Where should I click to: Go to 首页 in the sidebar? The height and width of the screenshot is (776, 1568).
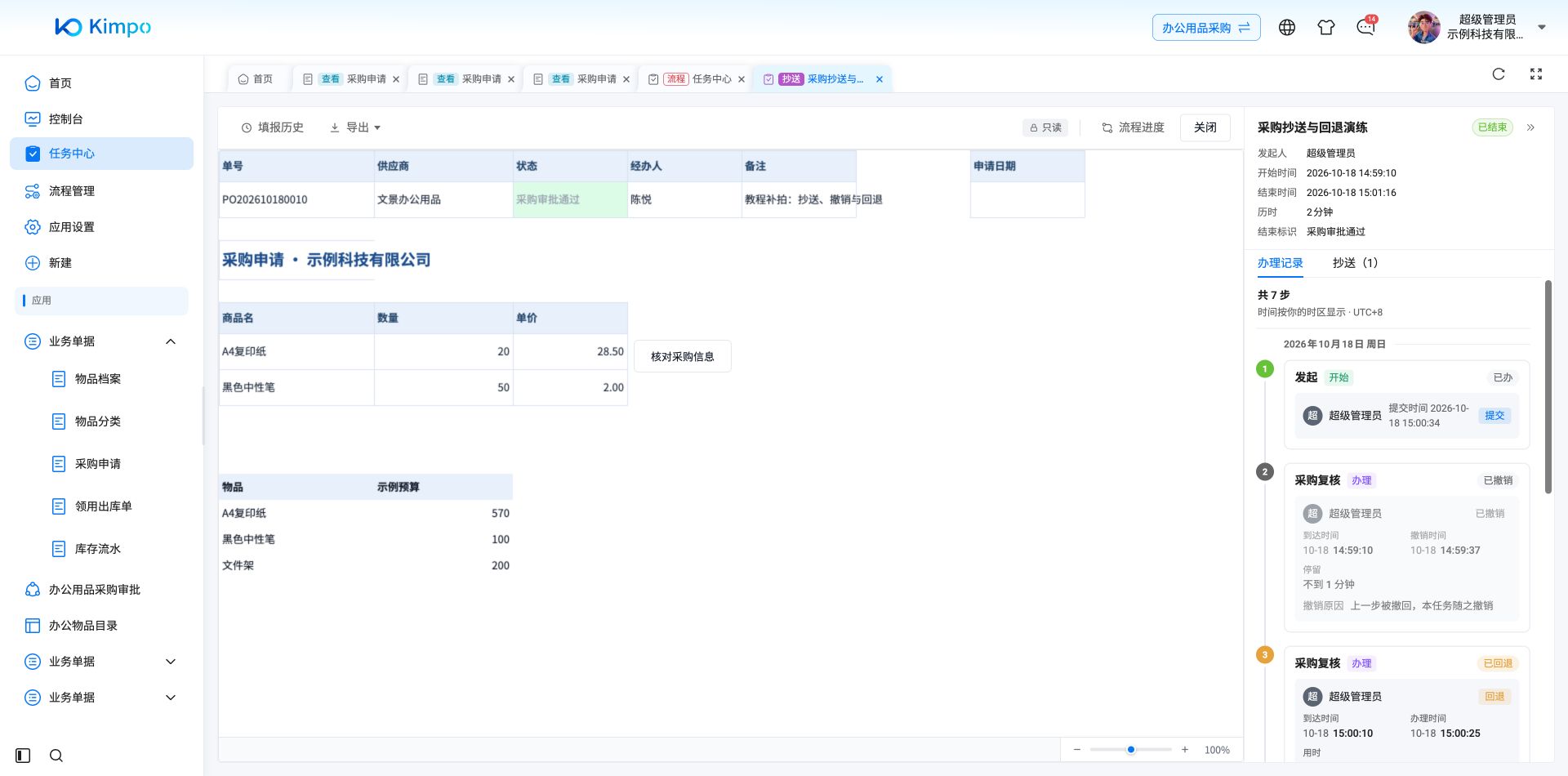coord(101,83)
